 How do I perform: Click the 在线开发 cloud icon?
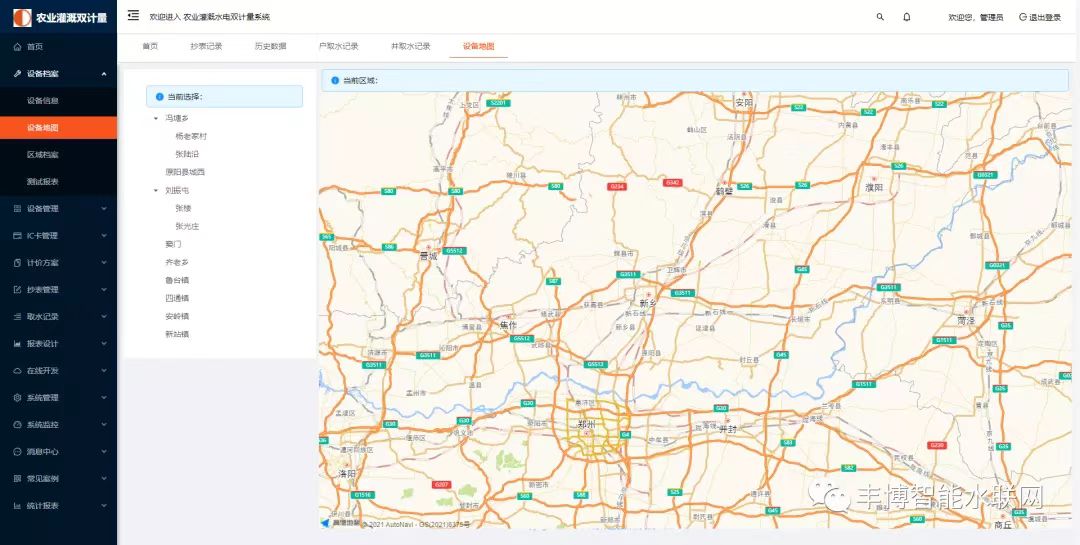coord(17,371)
